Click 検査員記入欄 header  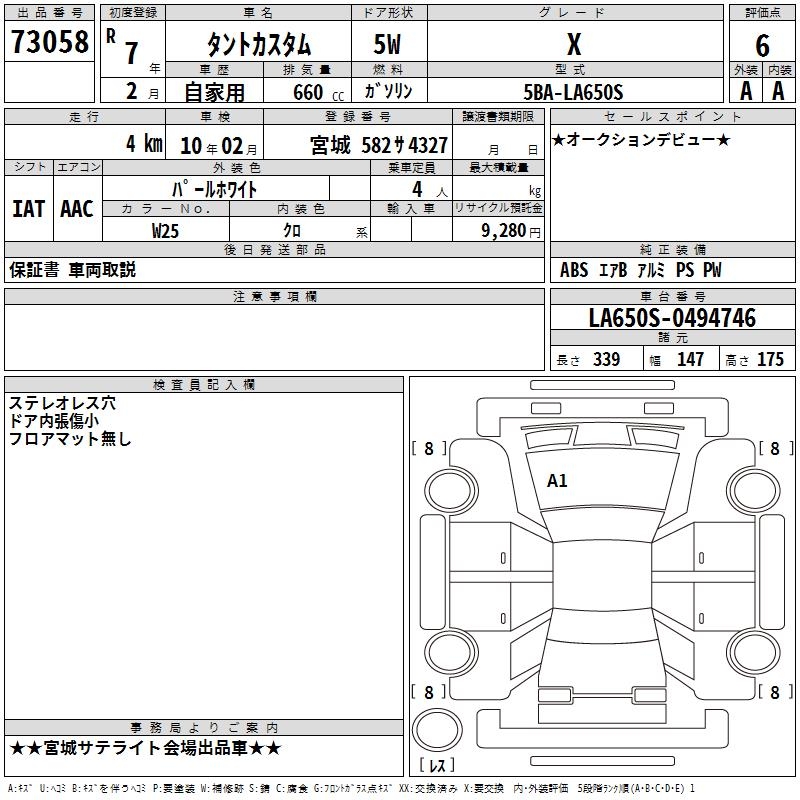(x=204, y=385)
